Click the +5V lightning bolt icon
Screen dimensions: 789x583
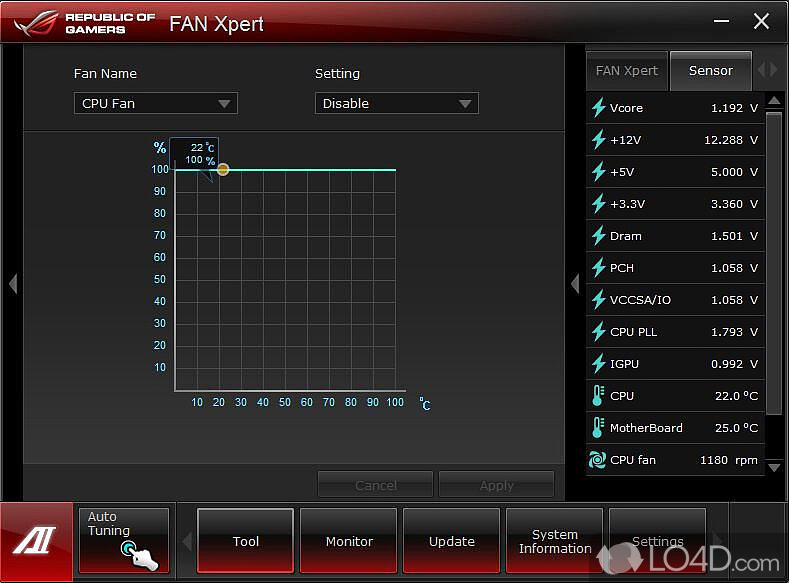point(598,172)
